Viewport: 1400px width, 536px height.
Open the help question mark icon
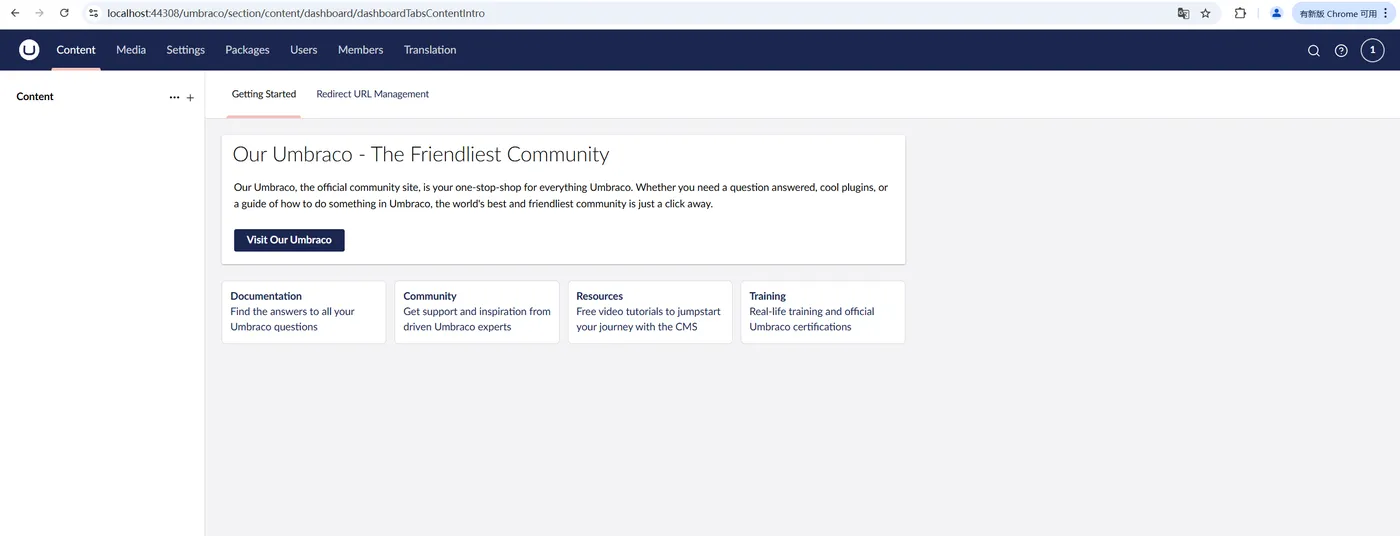click(x=1342, y=51)
